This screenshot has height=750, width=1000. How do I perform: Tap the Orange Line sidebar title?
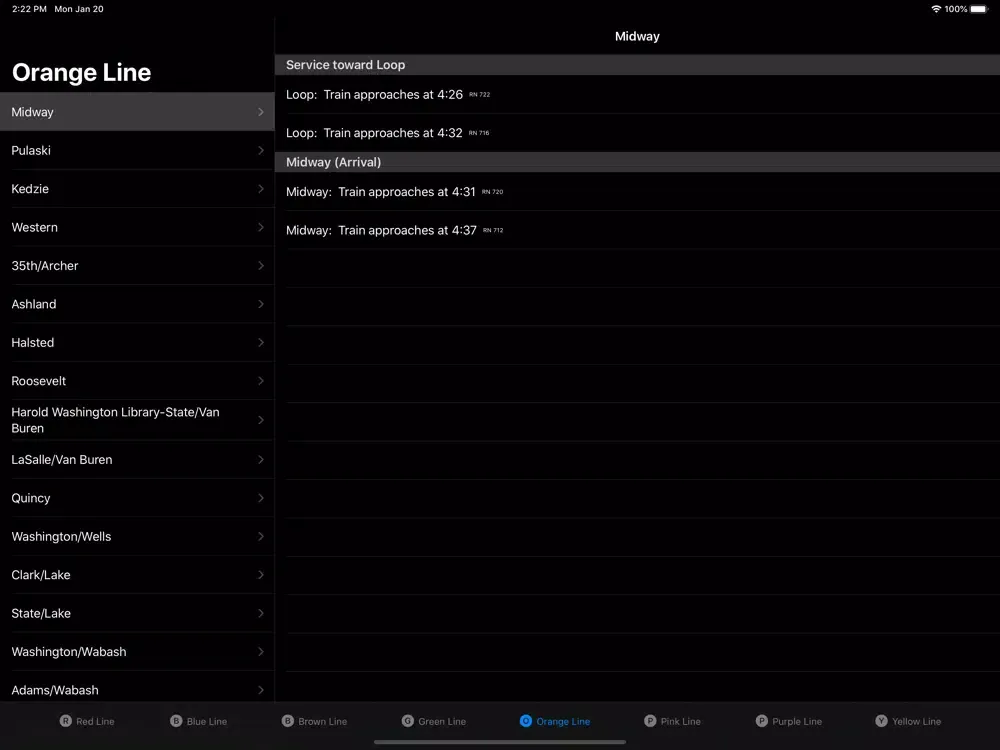(x=82, y=73)
